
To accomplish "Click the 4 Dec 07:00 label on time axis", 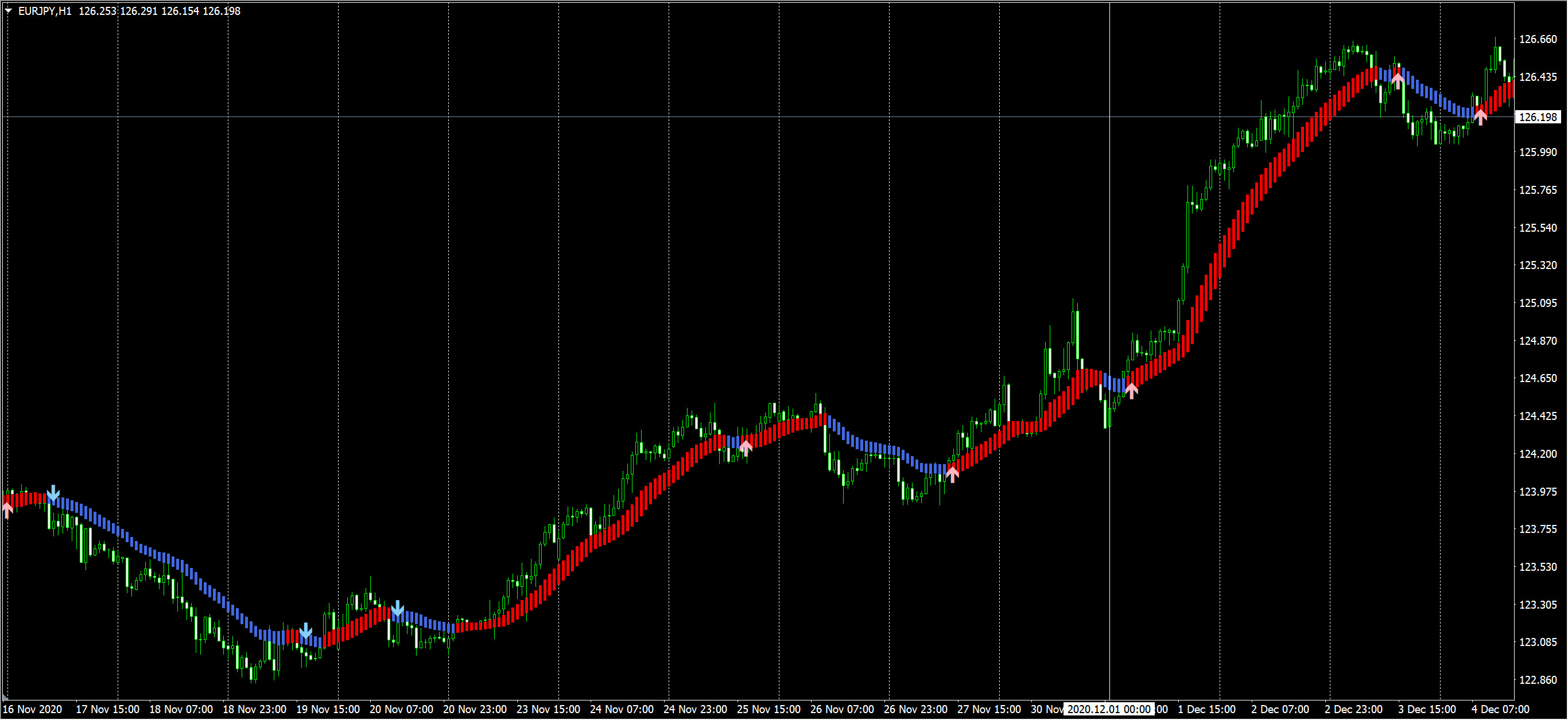I will (x=1500, y=710).
